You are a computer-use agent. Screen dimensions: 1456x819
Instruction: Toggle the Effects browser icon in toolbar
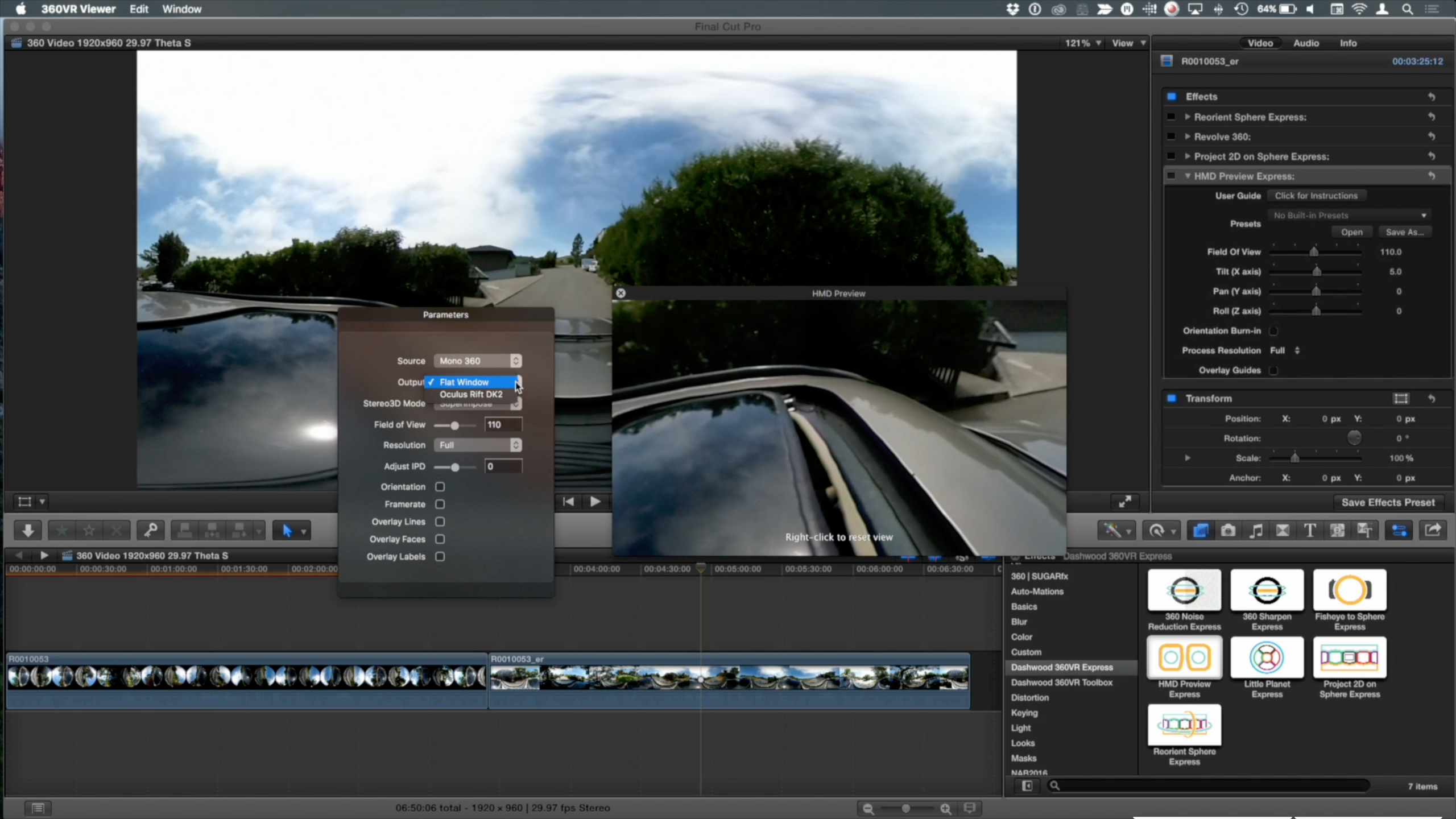click(x=1201, y=531)
